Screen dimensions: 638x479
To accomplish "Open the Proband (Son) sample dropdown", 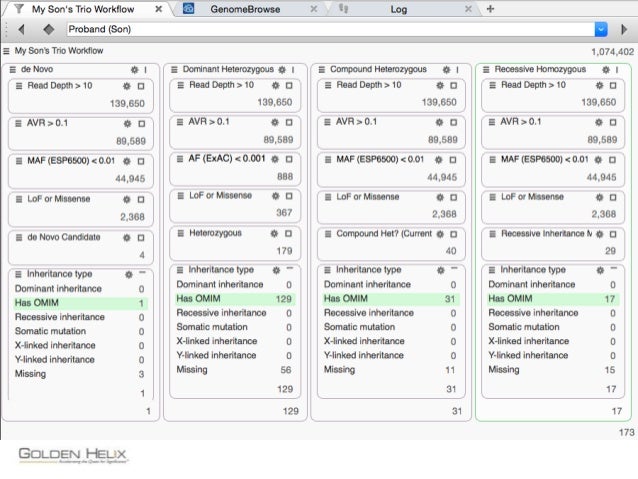I will point(601,29).
